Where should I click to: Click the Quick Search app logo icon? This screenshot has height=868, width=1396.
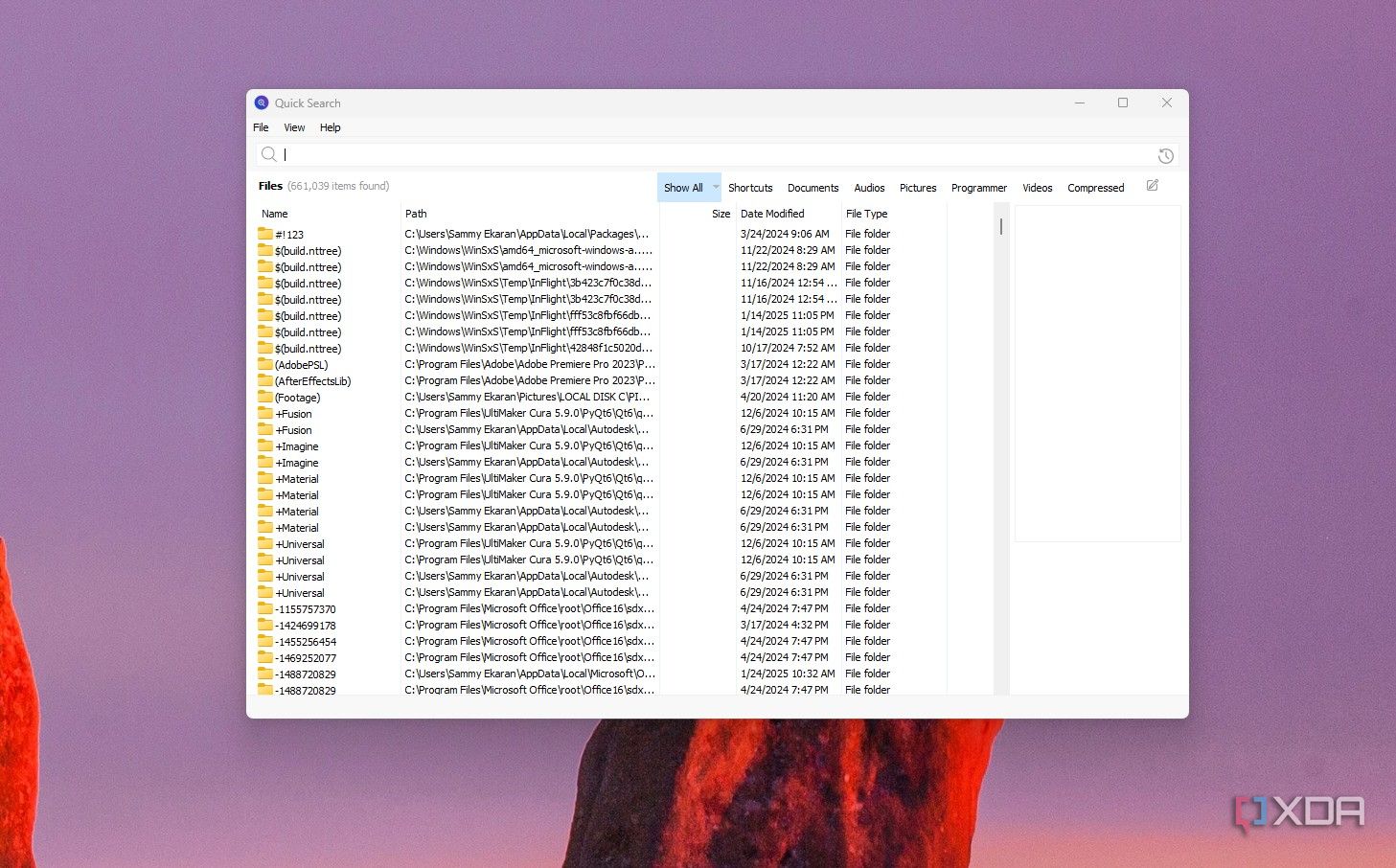pyautogui.click(x=262, y=103)
